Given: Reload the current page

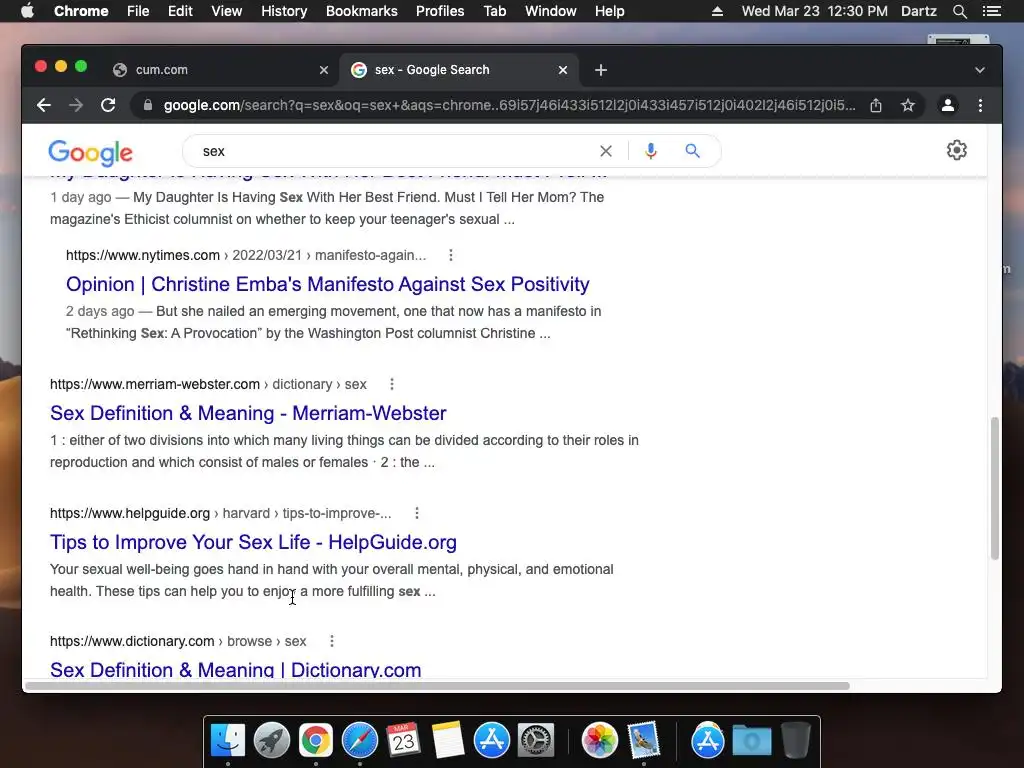Looking at the screenshot, I should pyautogui.click(x=108, y=105).
